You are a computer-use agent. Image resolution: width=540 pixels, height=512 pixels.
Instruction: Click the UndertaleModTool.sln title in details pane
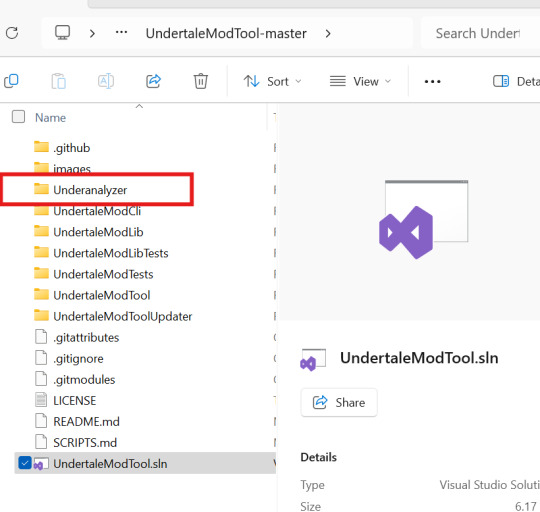point(419,358)
